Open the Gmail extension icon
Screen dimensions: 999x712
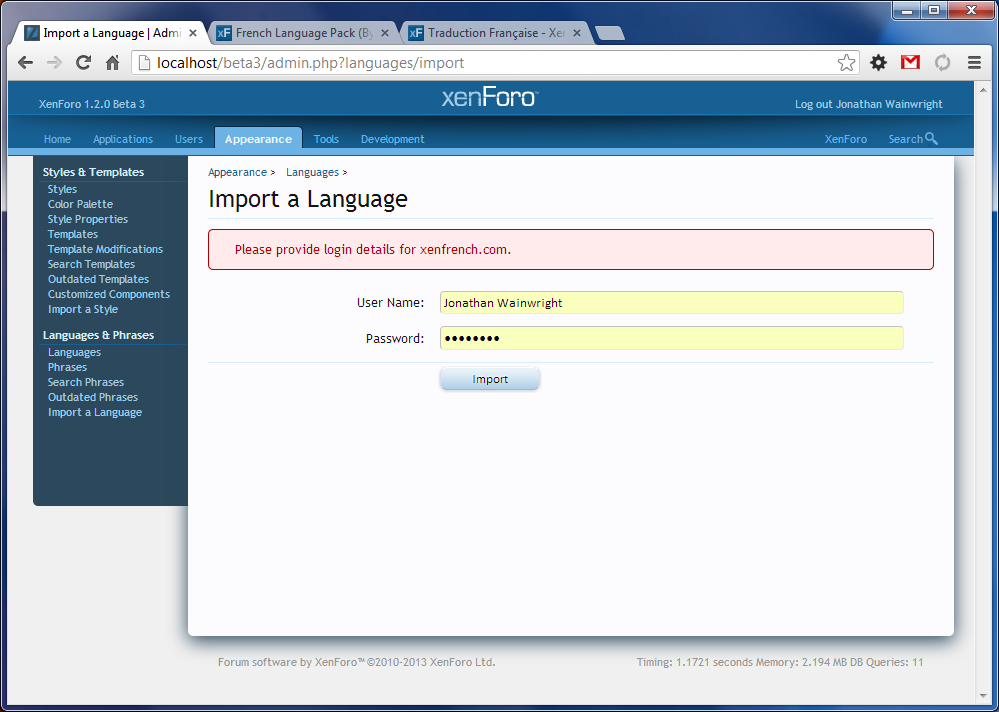point(910,62)
